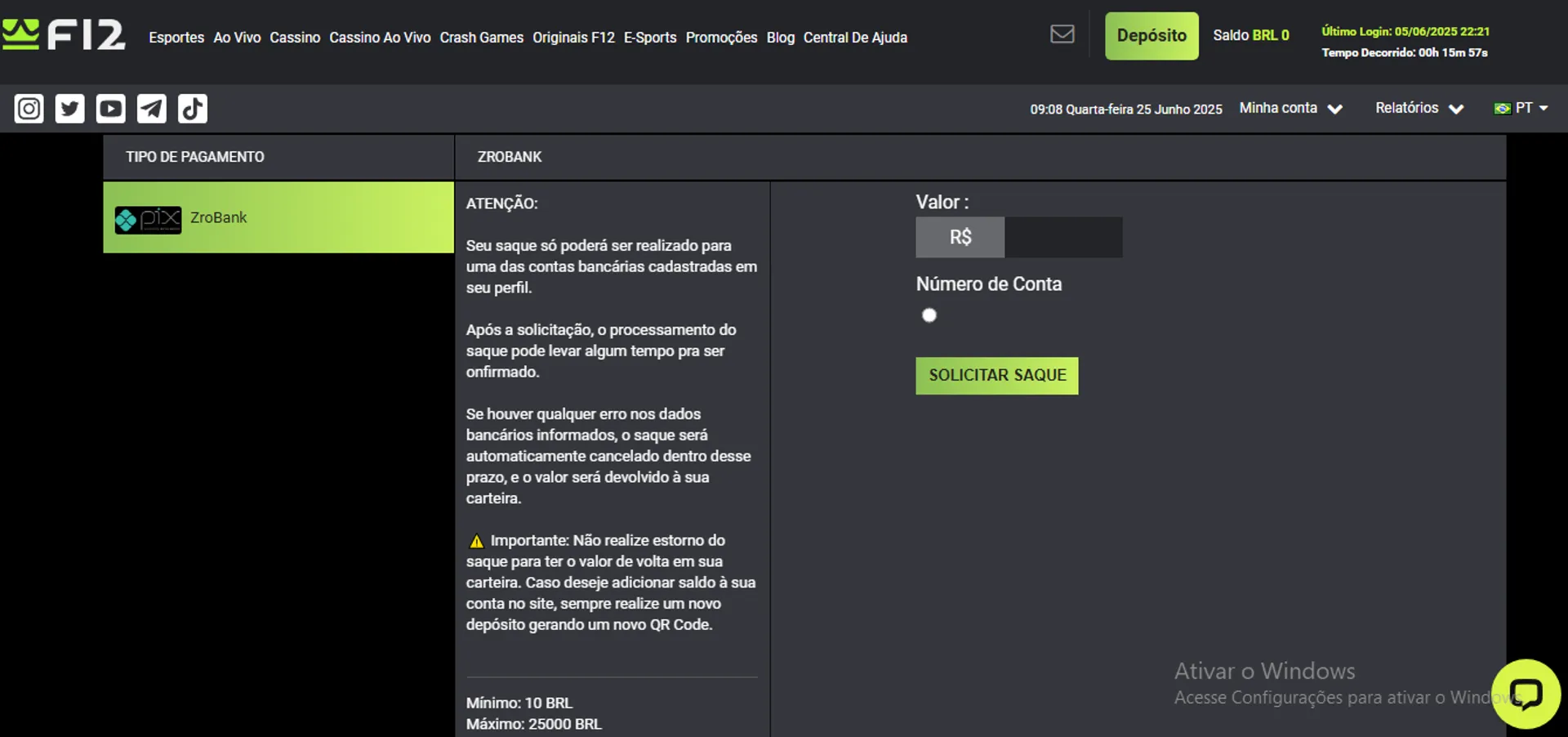The width and height of the screenshot is (1568, 737).
Task: Select the account number radio button
Action: click(x=929, y=315)
